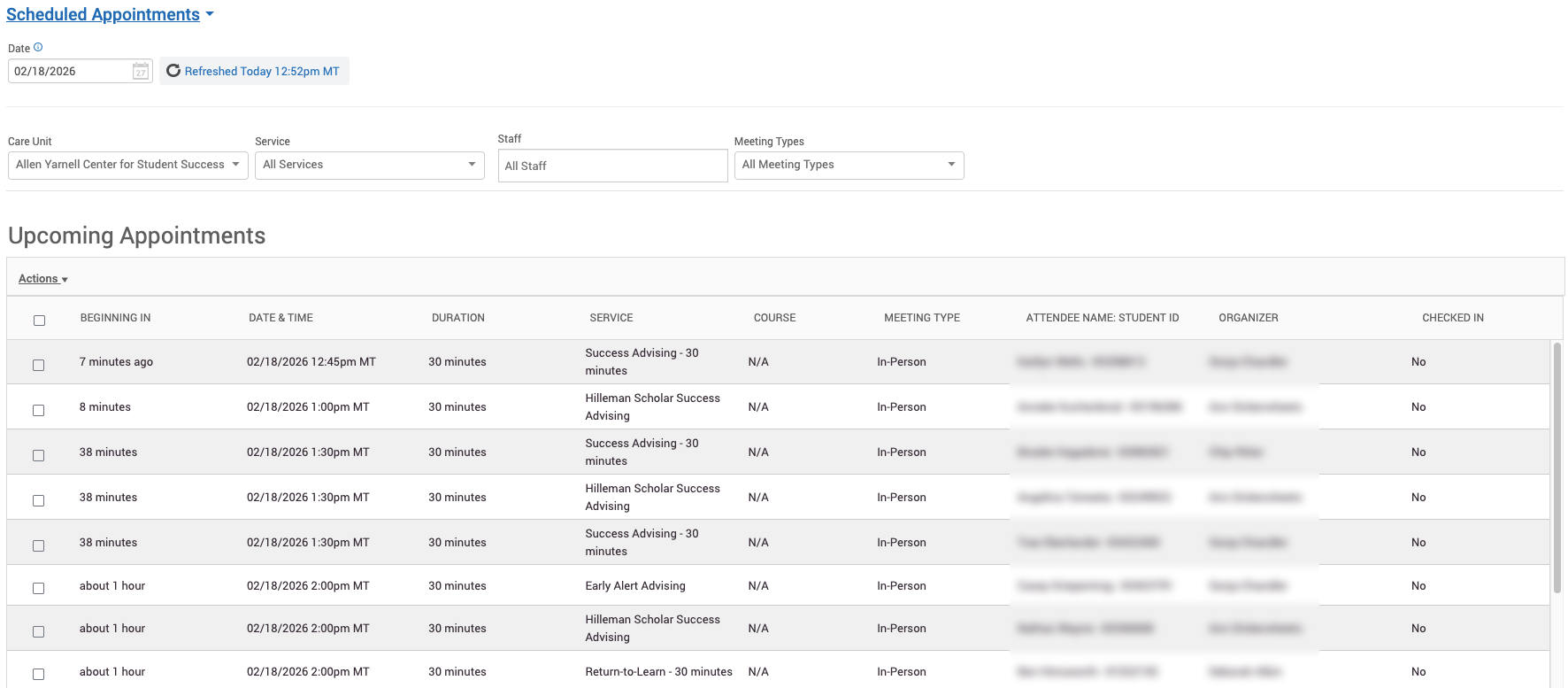Check the box for the 7 minutes ago appointment

38,365
